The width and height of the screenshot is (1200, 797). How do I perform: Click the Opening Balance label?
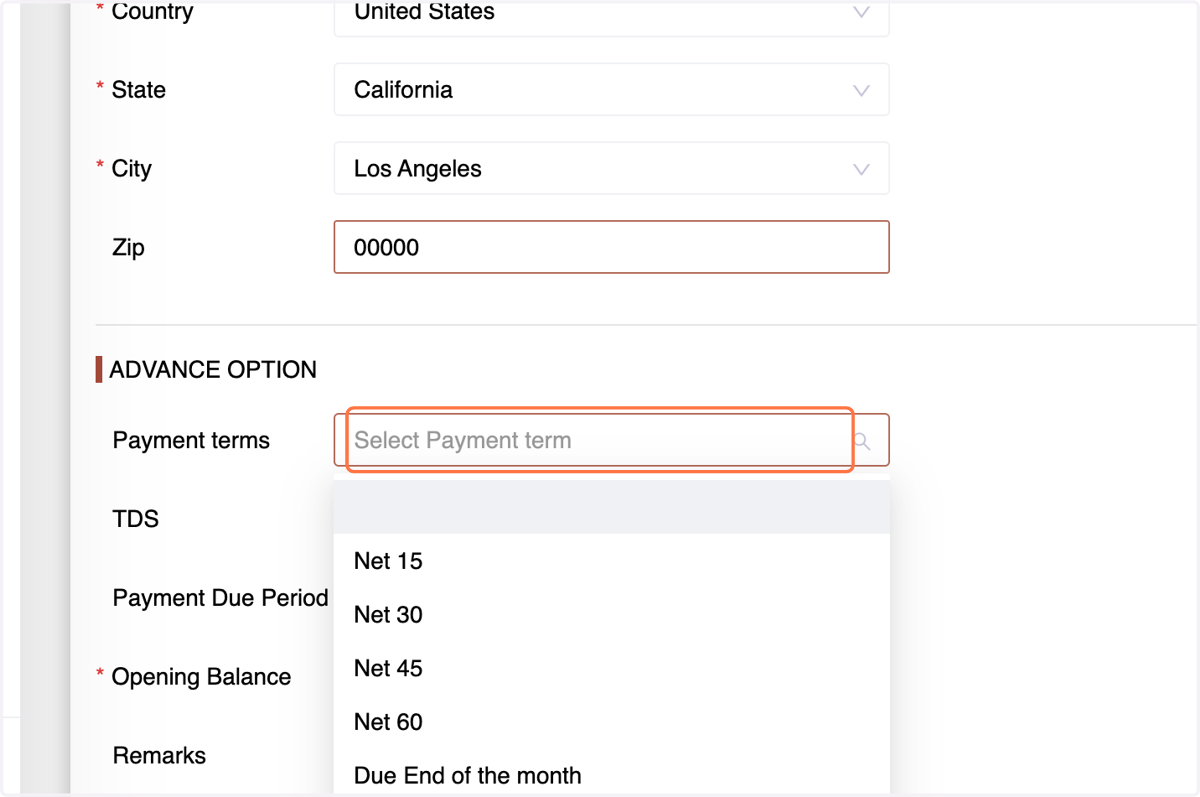point(201,677)
